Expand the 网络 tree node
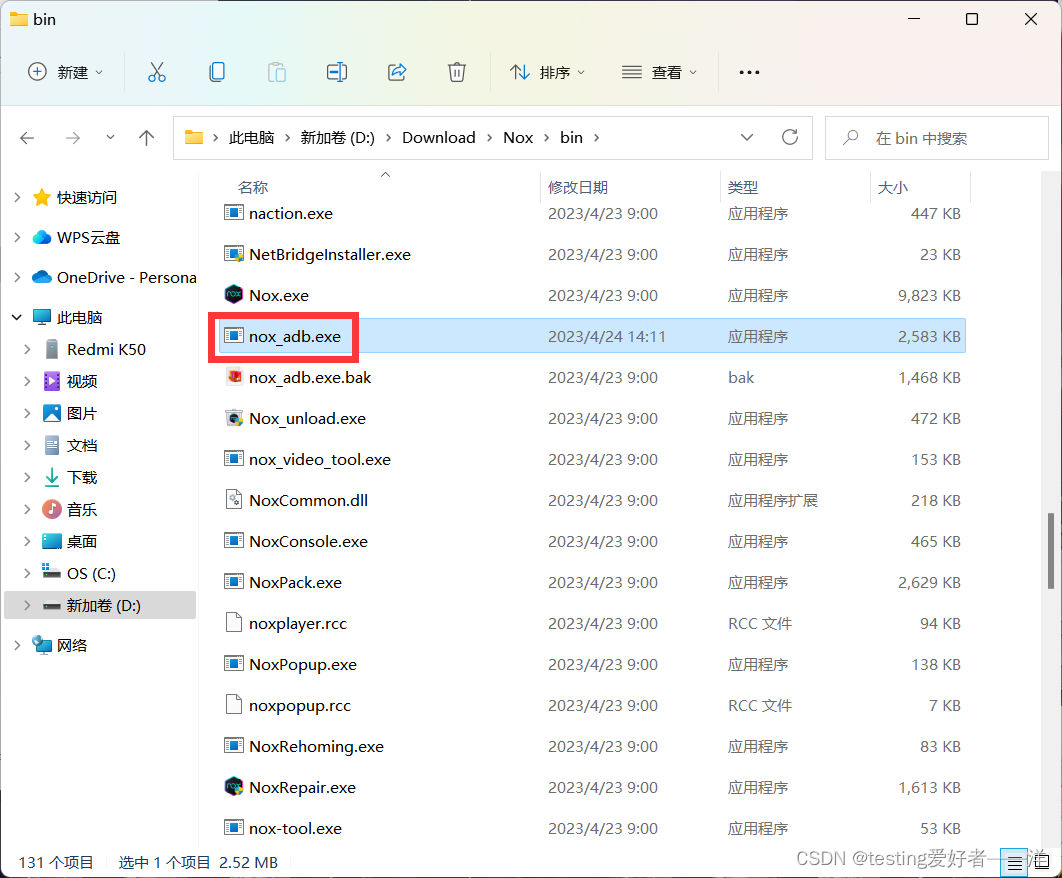Viewport: 1062px width, 878px height. click(17, 646)
